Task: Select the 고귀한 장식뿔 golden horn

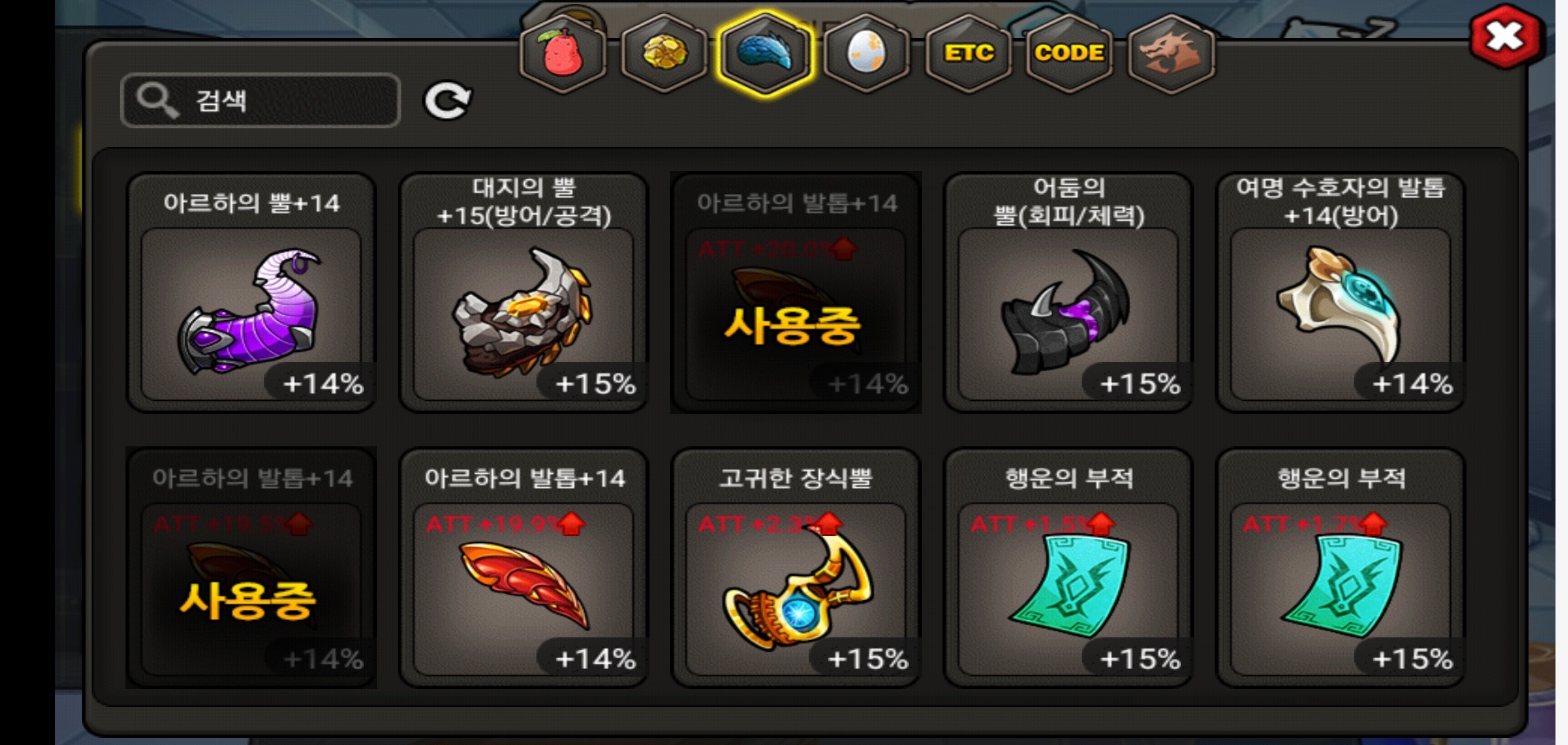Action: pyautogui.click(x=796, y=568)
